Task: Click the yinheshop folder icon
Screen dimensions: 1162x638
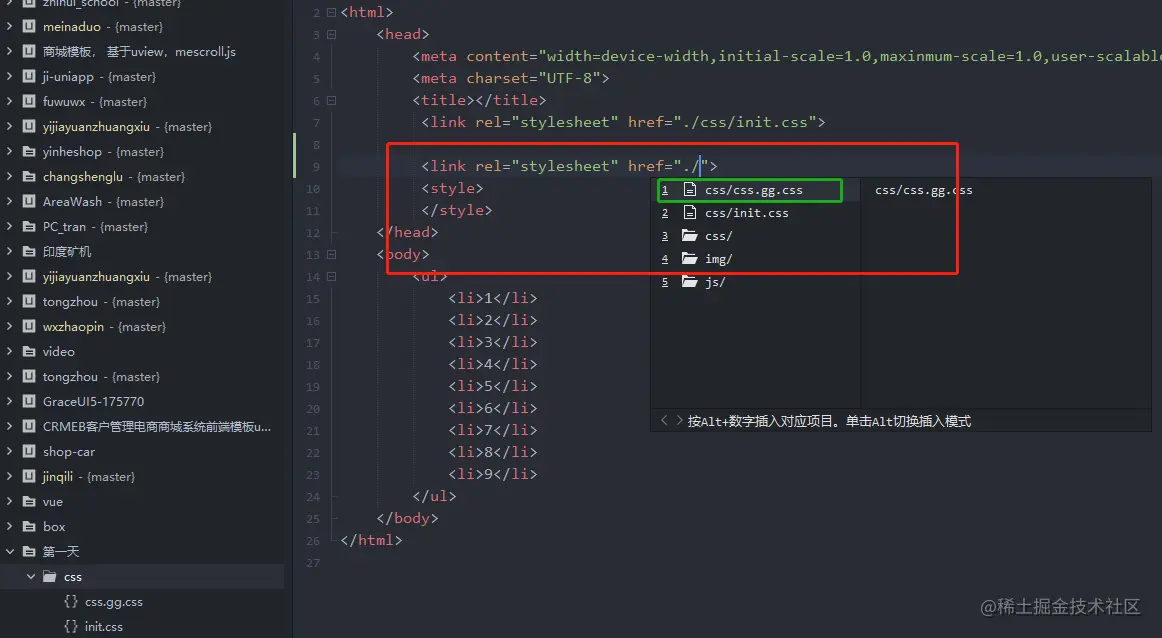Action: coord(29,151)
